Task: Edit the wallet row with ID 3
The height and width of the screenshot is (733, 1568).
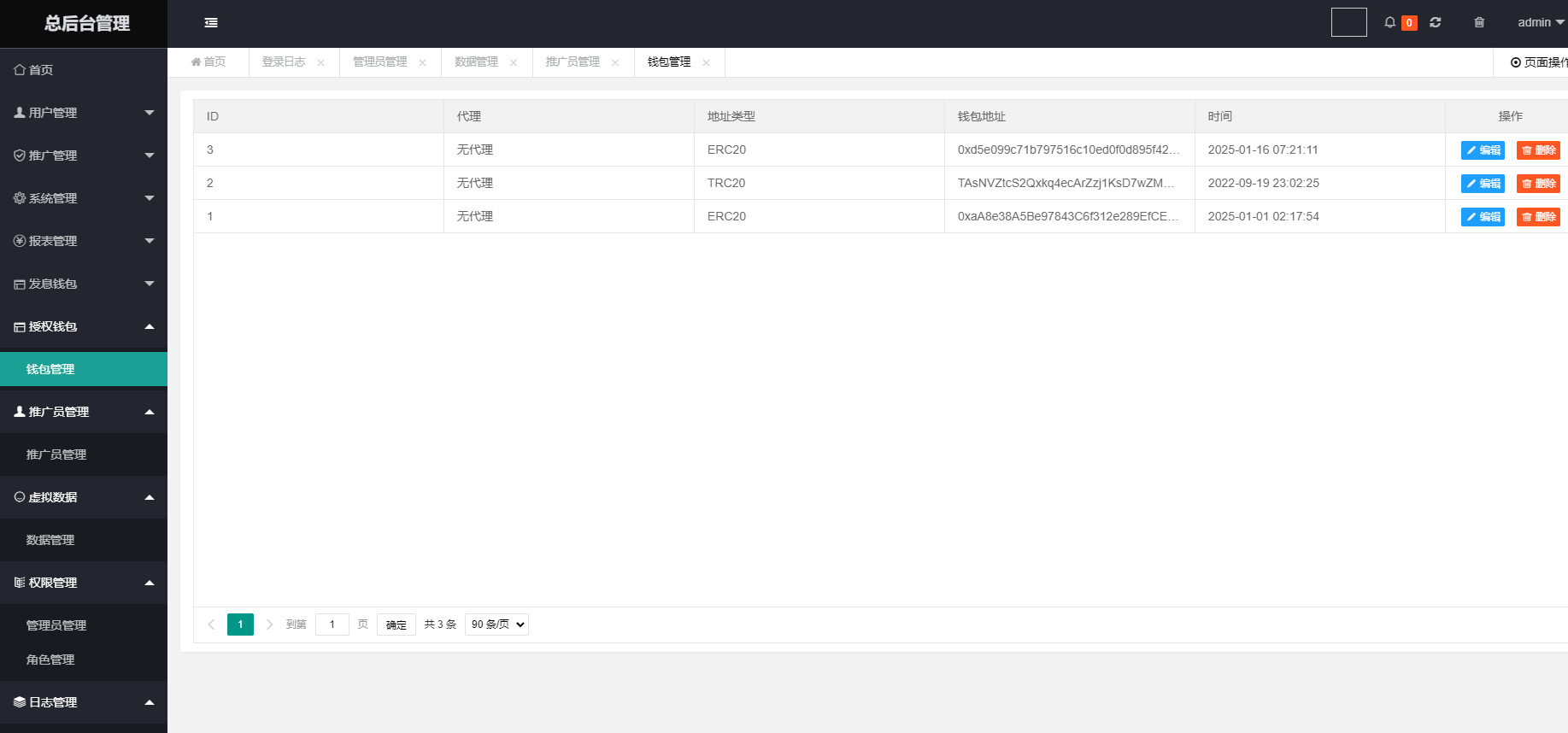Action: pos(1483,150)
